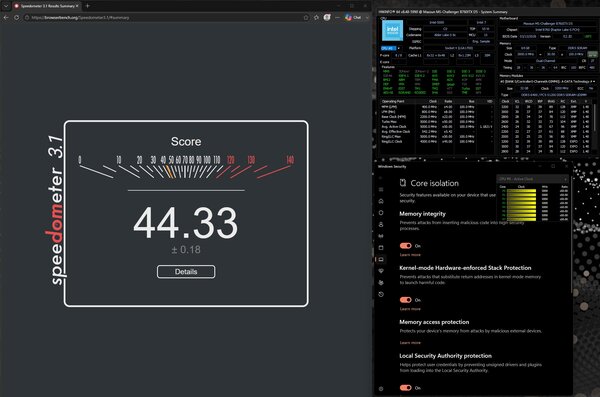Close the Speedometer 3.1 Results Summary tab
Image resolution: width=600 pixels, height=397 pixels.
(77, 6)
